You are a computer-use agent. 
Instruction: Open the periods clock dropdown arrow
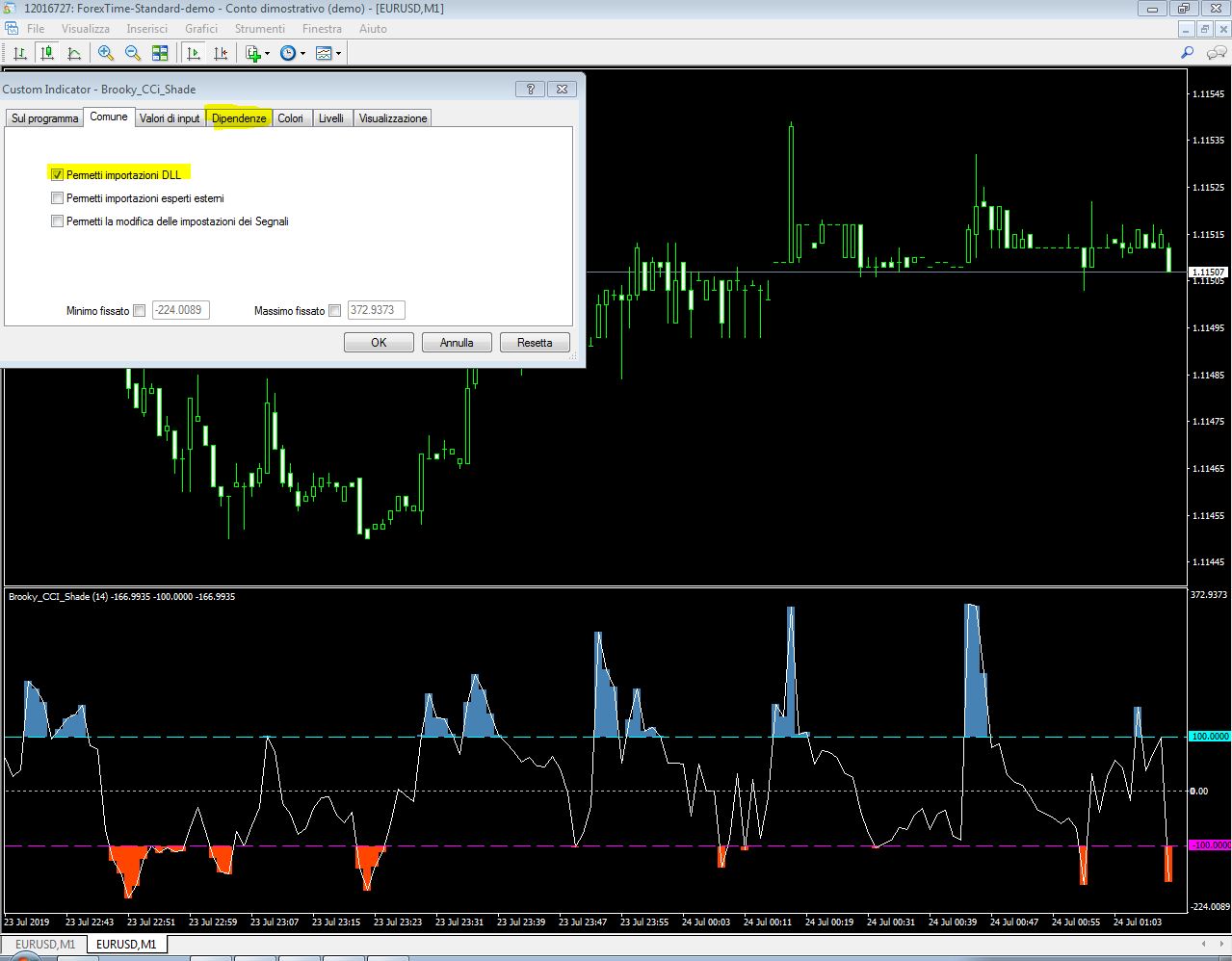coord(302,54)
